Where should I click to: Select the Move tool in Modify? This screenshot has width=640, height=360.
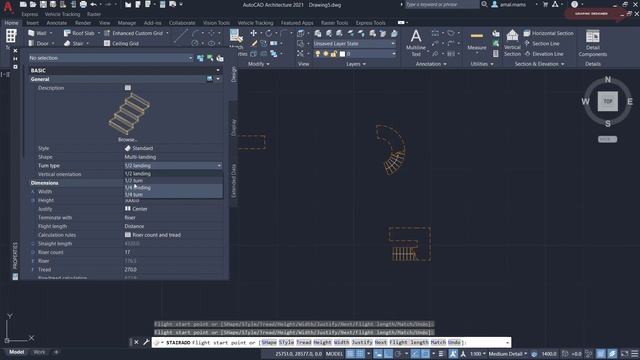click(253, 33)
